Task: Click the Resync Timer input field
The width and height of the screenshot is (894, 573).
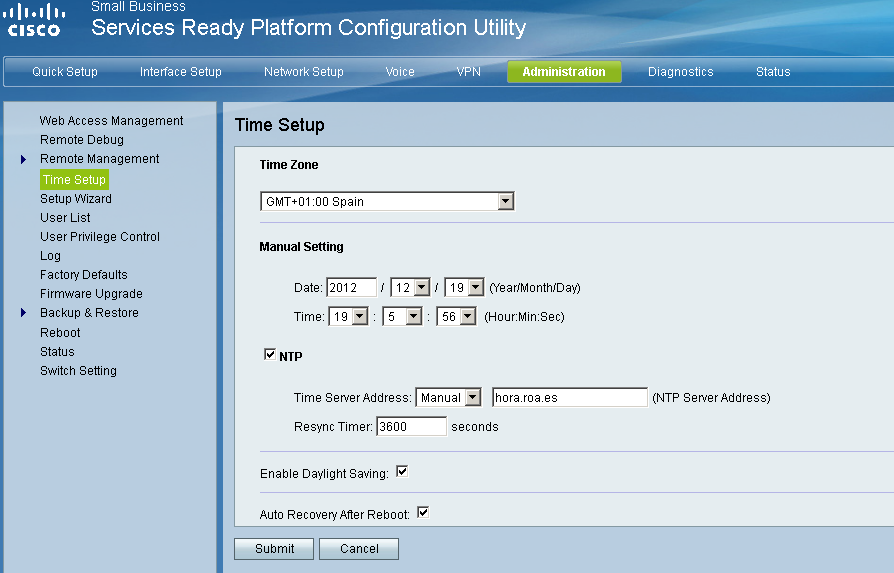Action: (x=411, y=427)
